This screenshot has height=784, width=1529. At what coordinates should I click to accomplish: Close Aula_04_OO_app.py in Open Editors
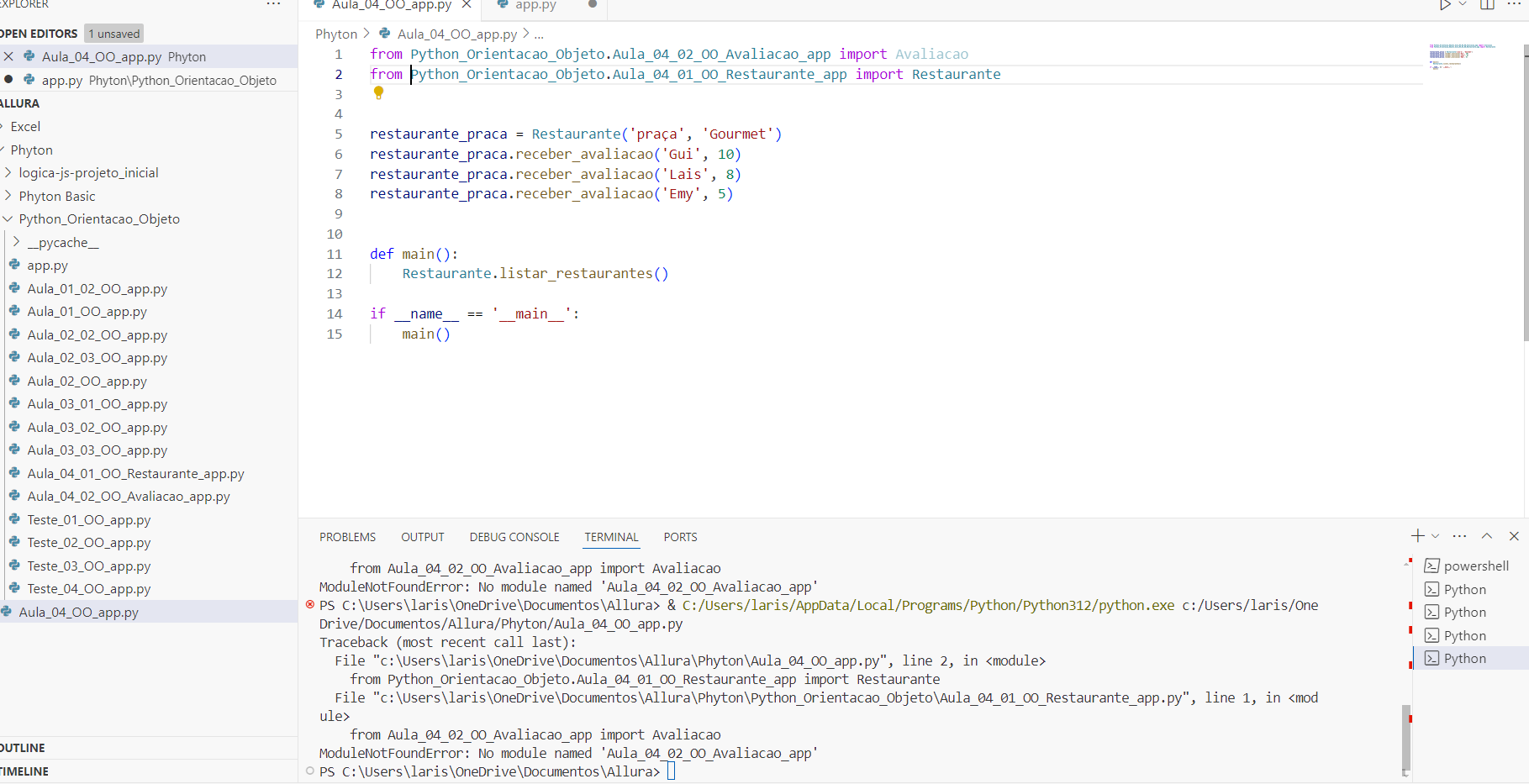click(x=8, y=56)
